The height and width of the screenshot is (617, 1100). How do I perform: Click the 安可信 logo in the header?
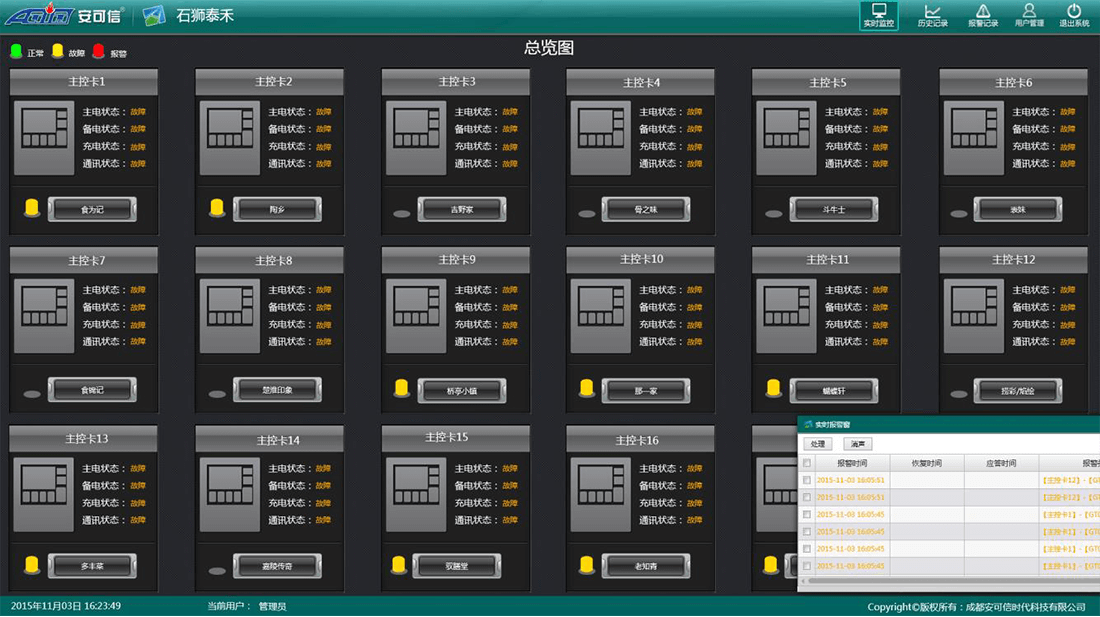tap(65, 15)
